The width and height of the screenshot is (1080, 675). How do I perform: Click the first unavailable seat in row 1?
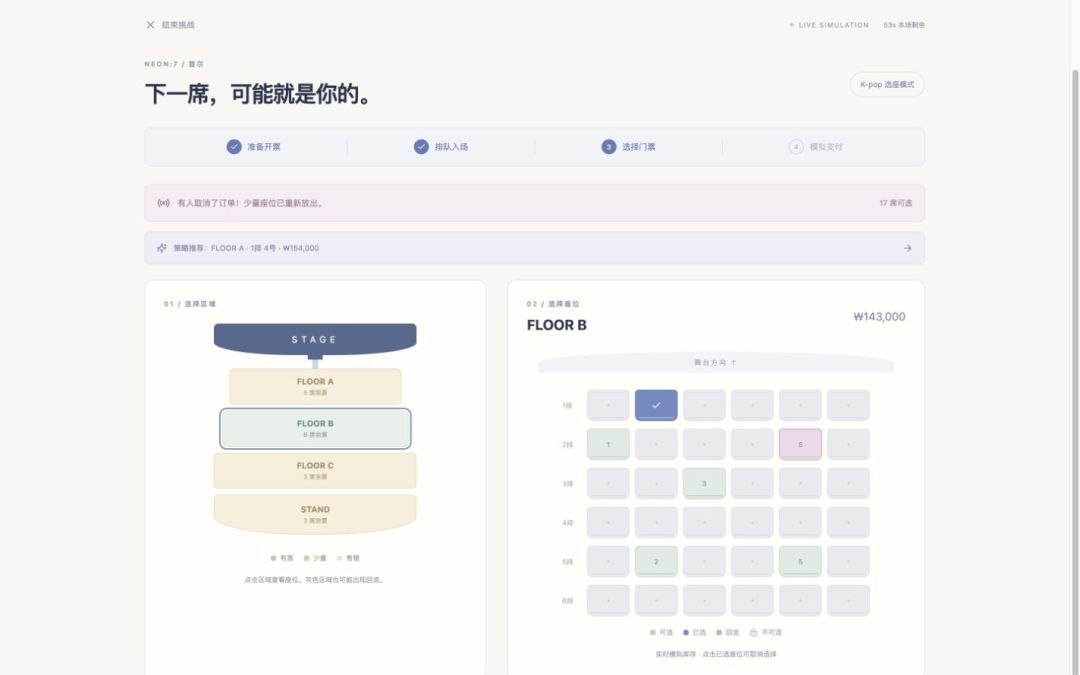click(608, 405)
